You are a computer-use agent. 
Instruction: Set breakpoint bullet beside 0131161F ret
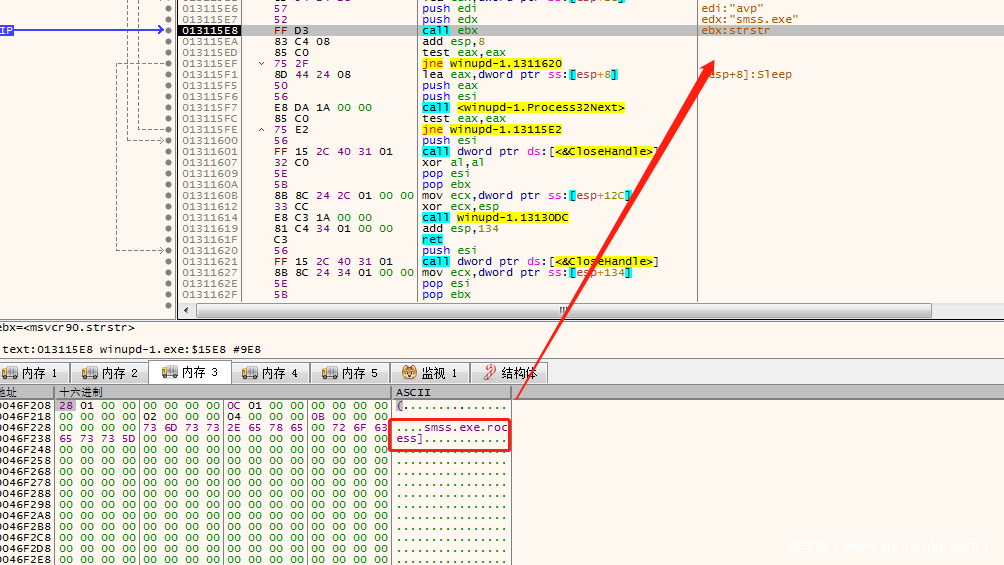[x=166, y=240]
